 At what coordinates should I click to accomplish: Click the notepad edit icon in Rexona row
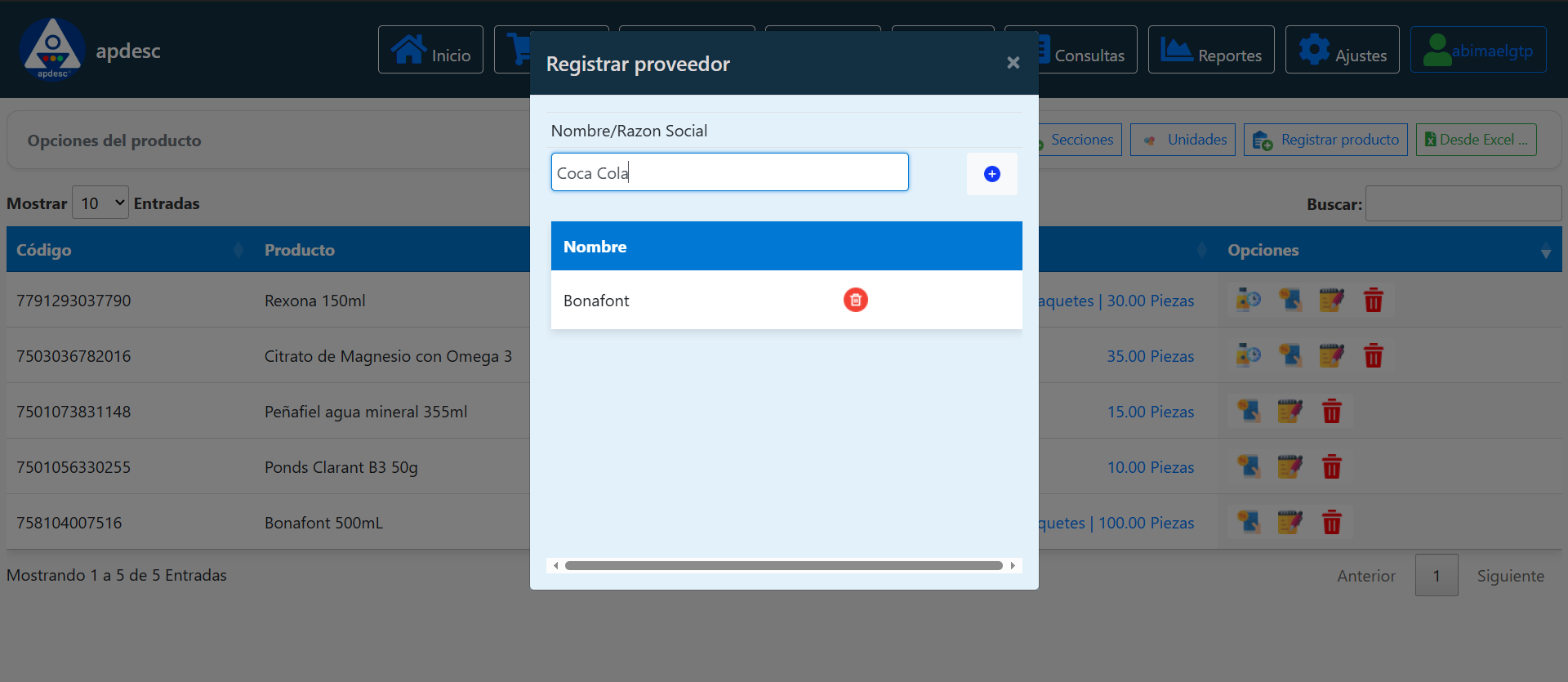coord(1331,301)
